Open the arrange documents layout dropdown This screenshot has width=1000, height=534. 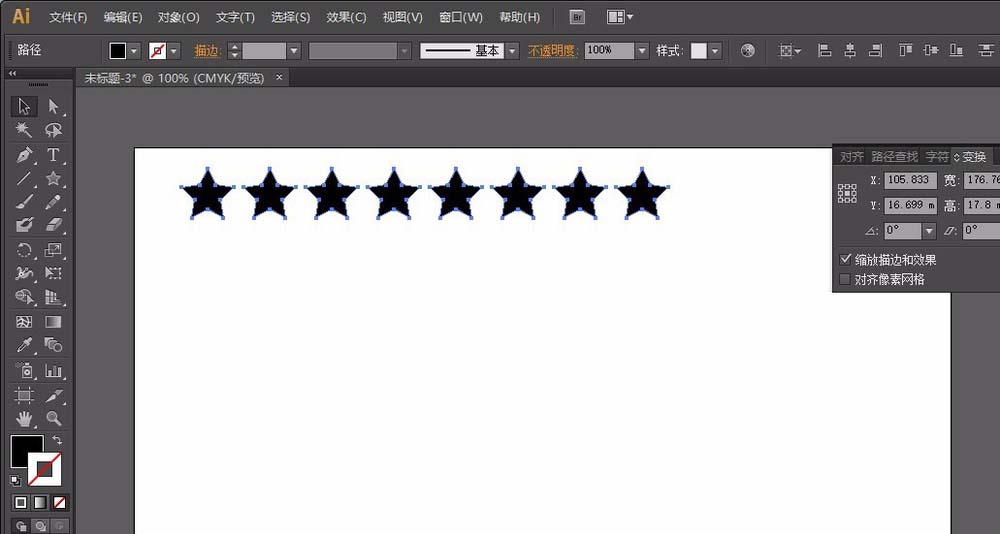pyautogui.click(x=620, y=17)
